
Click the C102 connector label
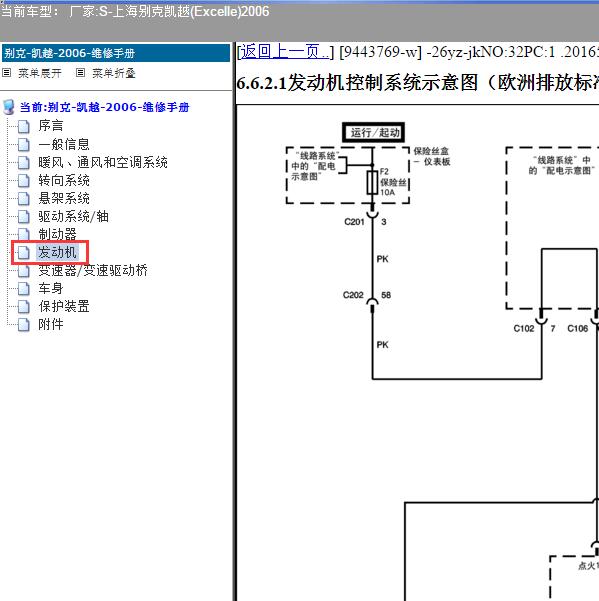[524, 328]
